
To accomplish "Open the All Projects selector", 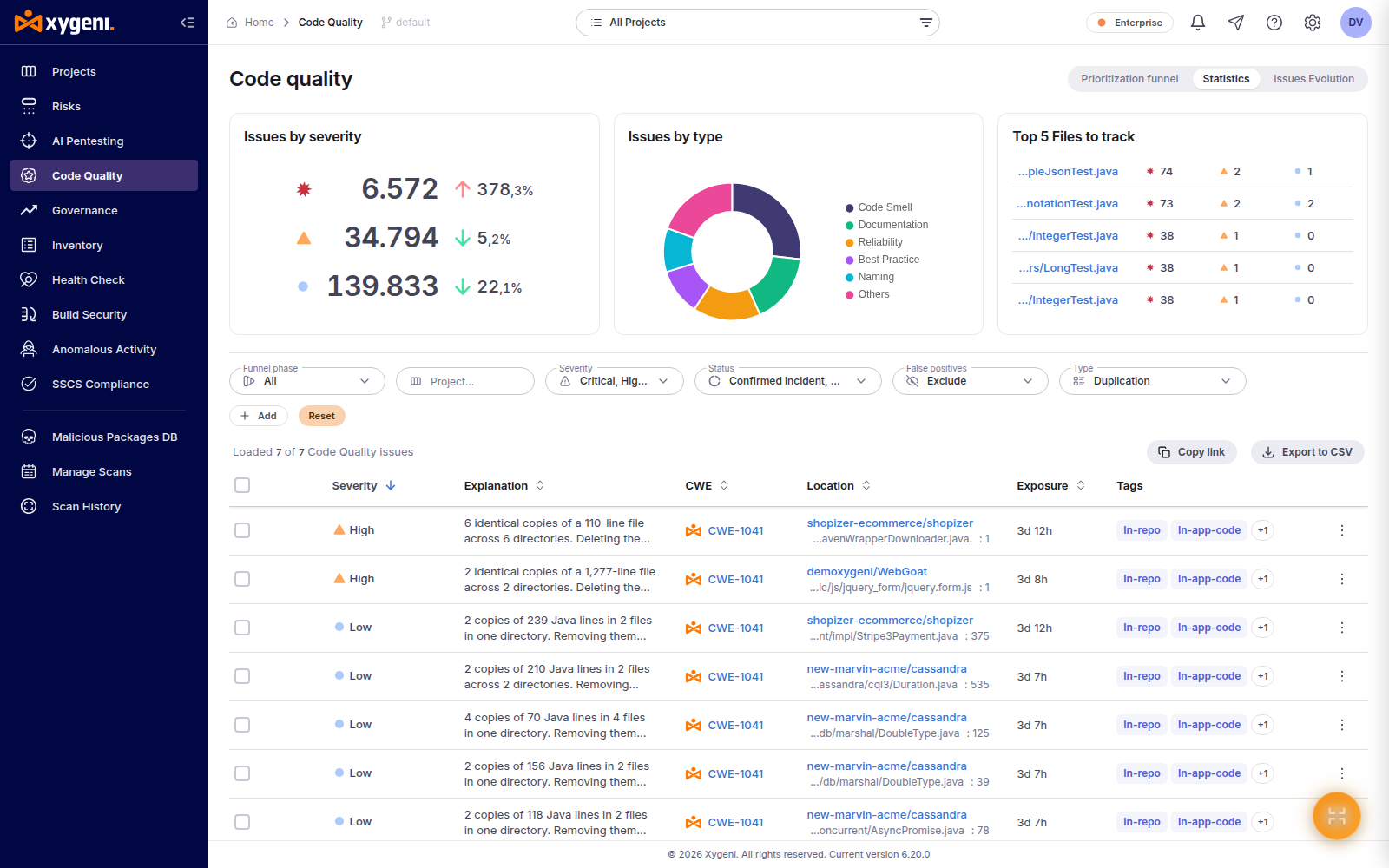I will click(x=757, y=23).
